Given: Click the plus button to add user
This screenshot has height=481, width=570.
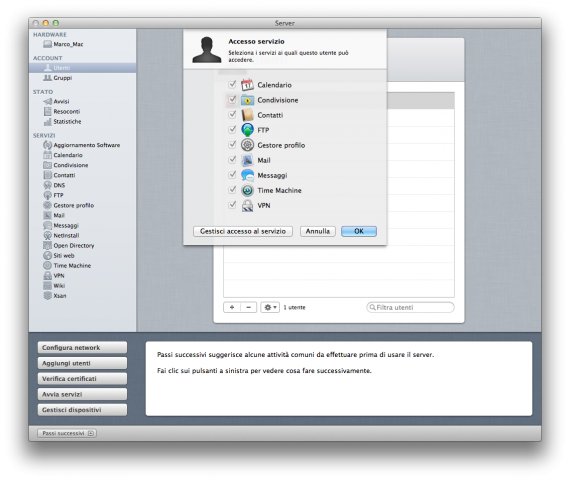Looking at the screenshot, I should (x=232, y=307).
